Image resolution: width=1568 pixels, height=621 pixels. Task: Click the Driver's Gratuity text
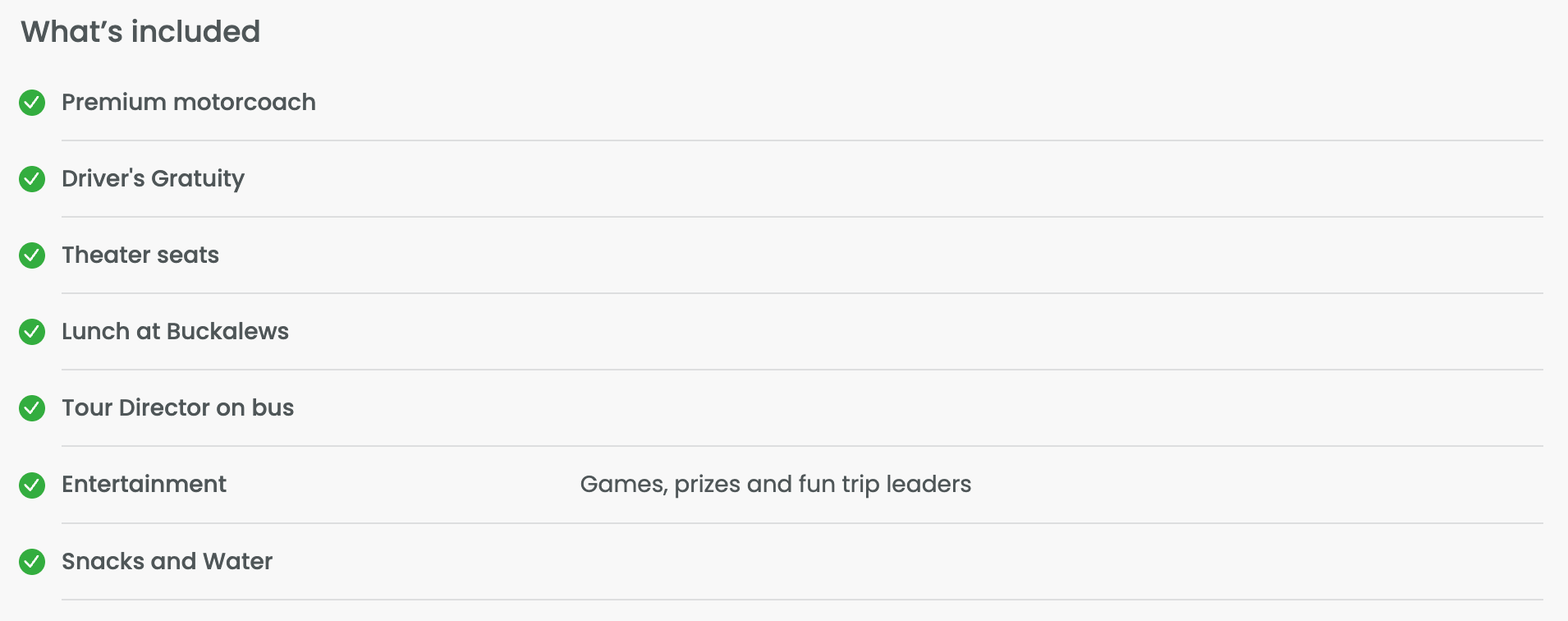click(x=153, y=178)
